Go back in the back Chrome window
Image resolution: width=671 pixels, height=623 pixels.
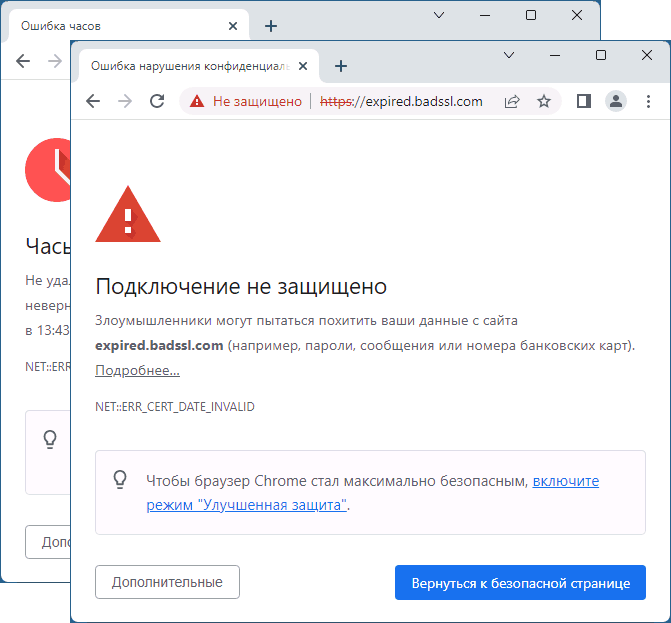point(23,61)
